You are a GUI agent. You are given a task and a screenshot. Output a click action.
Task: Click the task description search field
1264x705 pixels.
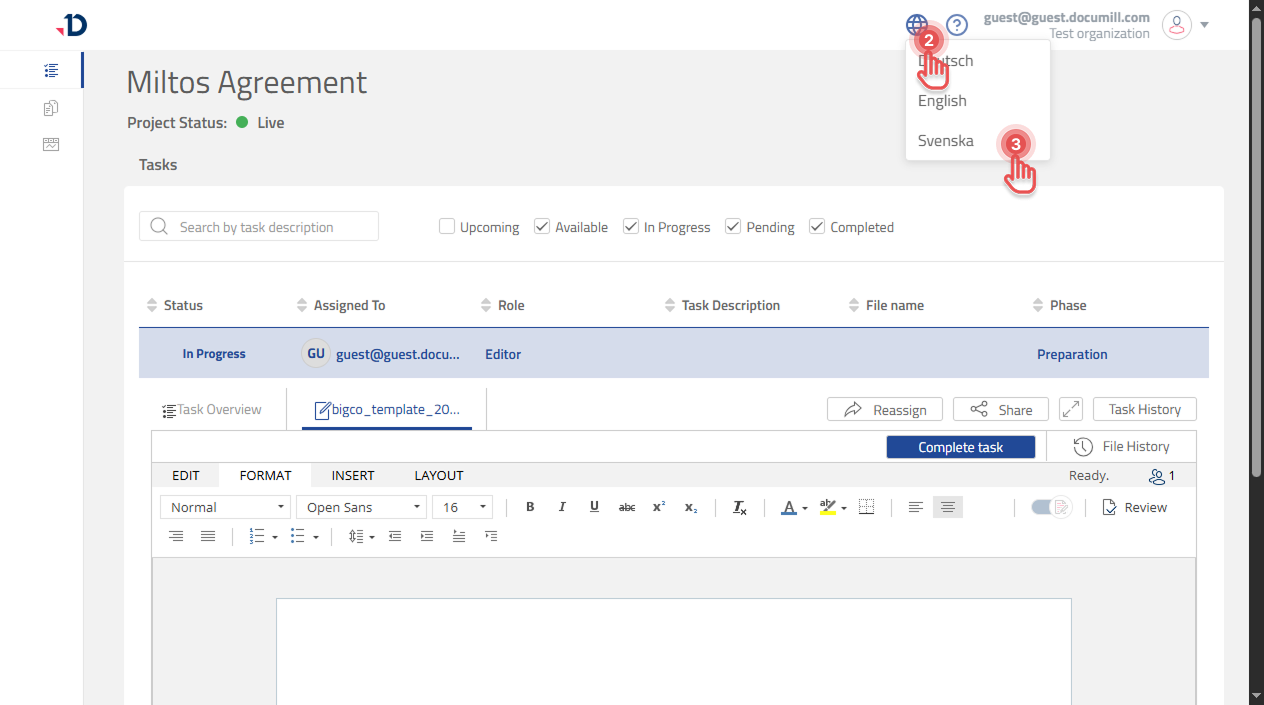pyautogui.click(x=258, y=226)
